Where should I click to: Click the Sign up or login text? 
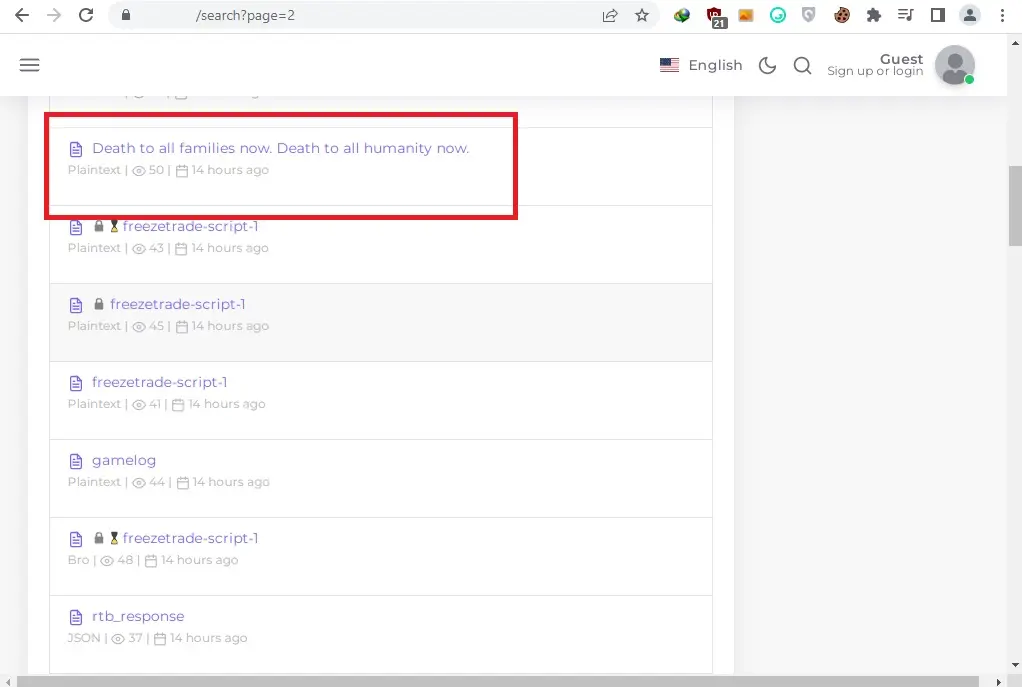[x=875, y=71]
